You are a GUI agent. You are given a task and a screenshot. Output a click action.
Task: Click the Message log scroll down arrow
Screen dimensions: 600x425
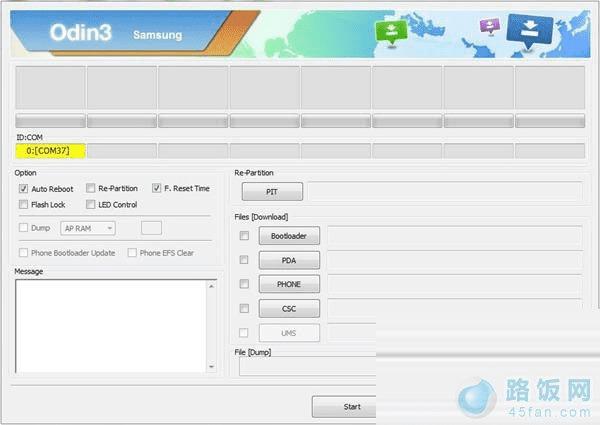(x=211, y=367)
